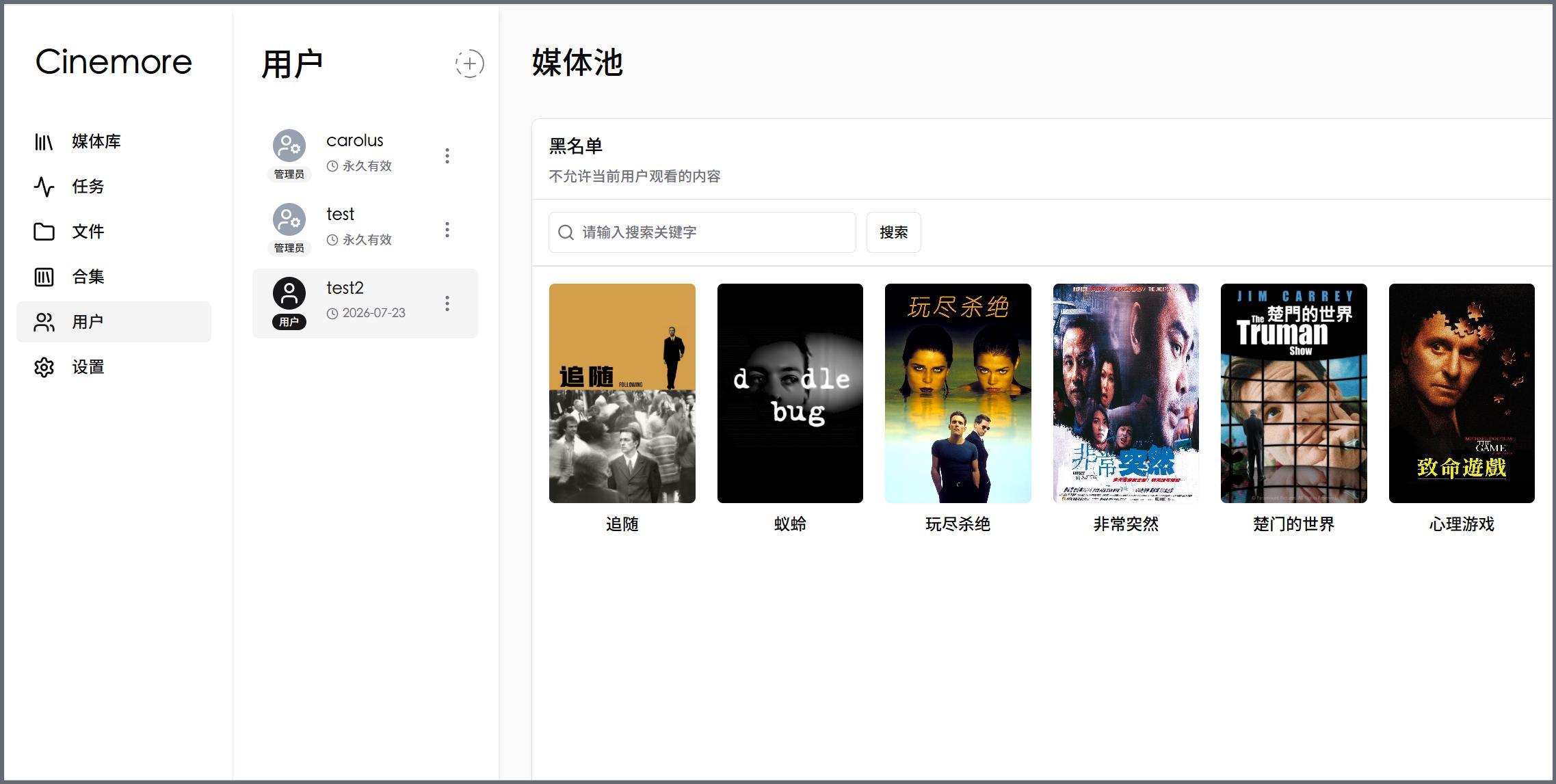Open the 楚门的世界 movie poster
The height and width of the screenshot is (784, 1556).
(1293, 393)
